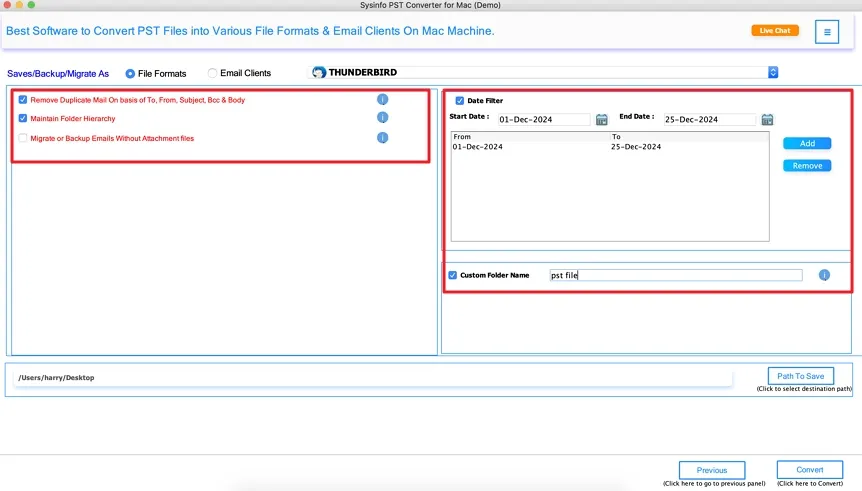Enable Migrate Emails Without Attachment files
The width and height of the screenshot is (862, 491).
23,138
